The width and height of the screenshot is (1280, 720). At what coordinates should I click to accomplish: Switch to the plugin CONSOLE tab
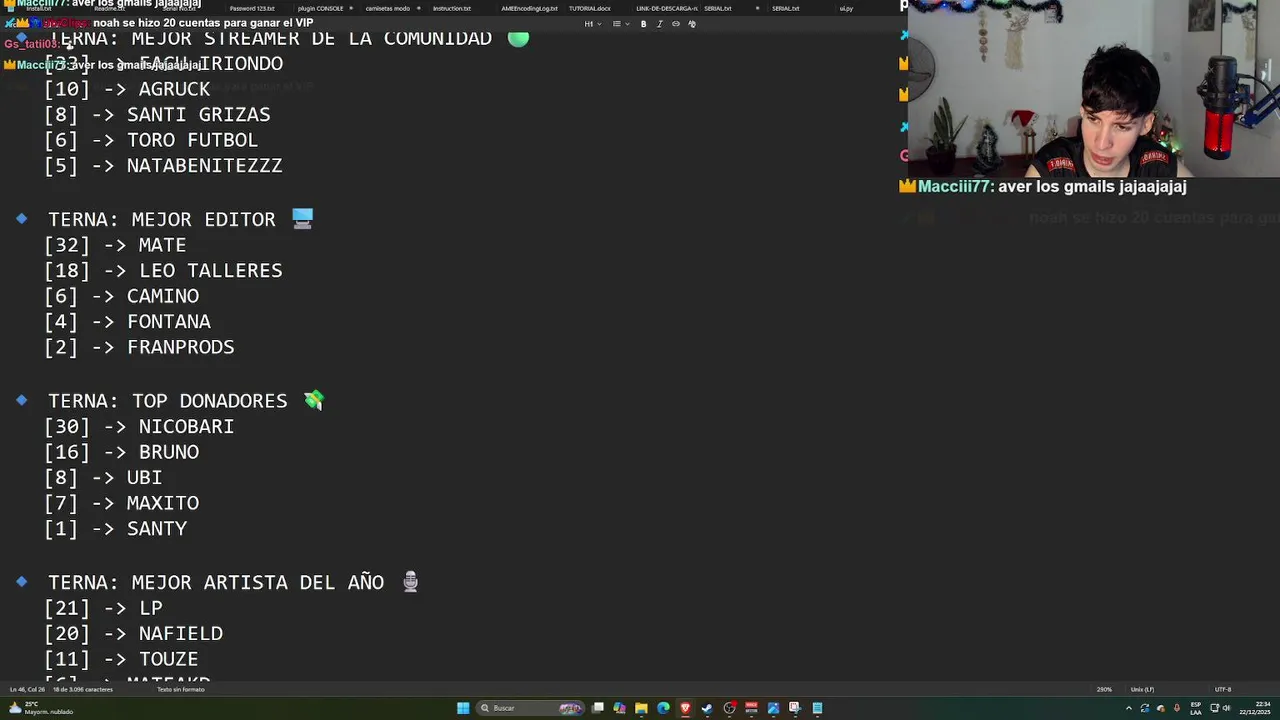pyautogui.click(x=321, y=8)
